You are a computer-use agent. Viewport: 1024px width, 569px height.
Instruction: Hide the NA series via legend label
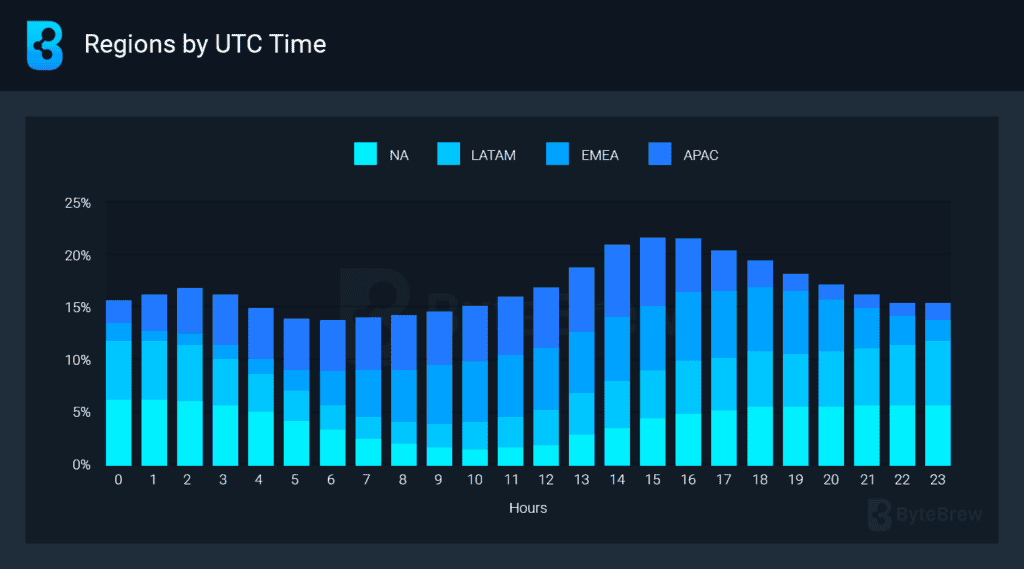[x=399, y=155]
